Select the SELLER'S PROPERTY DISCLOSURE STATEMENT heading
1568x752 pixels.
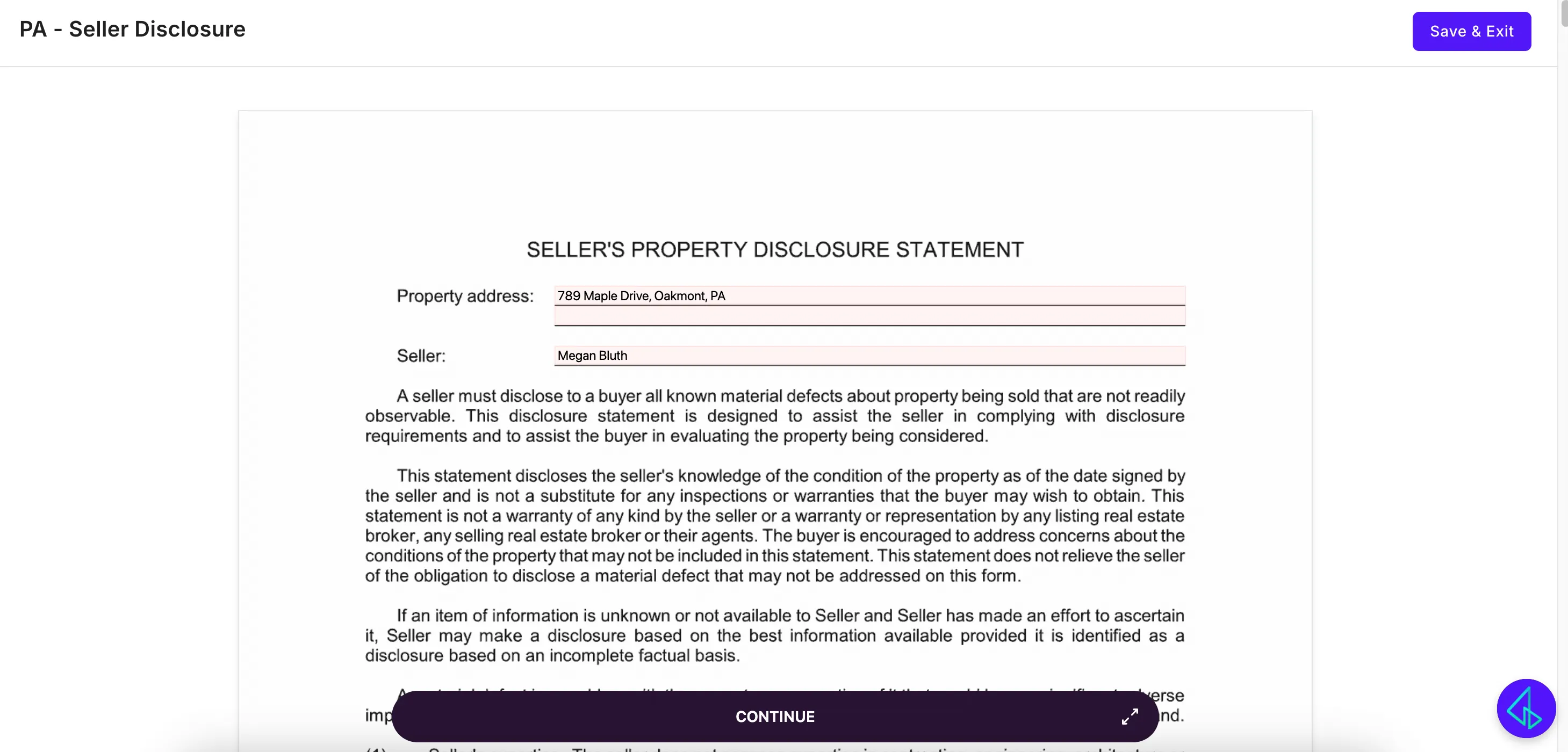pyautogui.click(x=775, y=249)
